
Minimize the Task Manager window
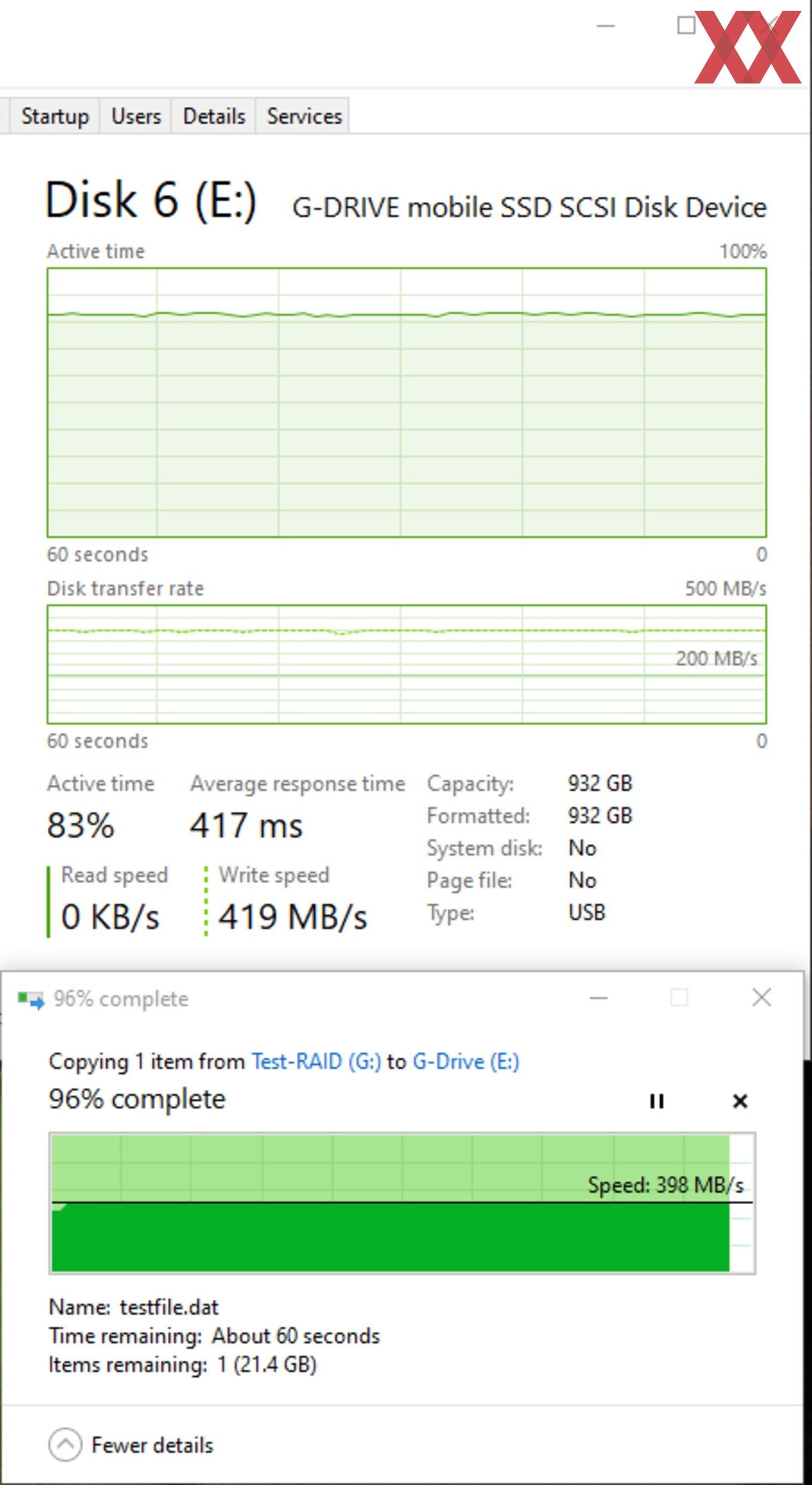point(605,26)
